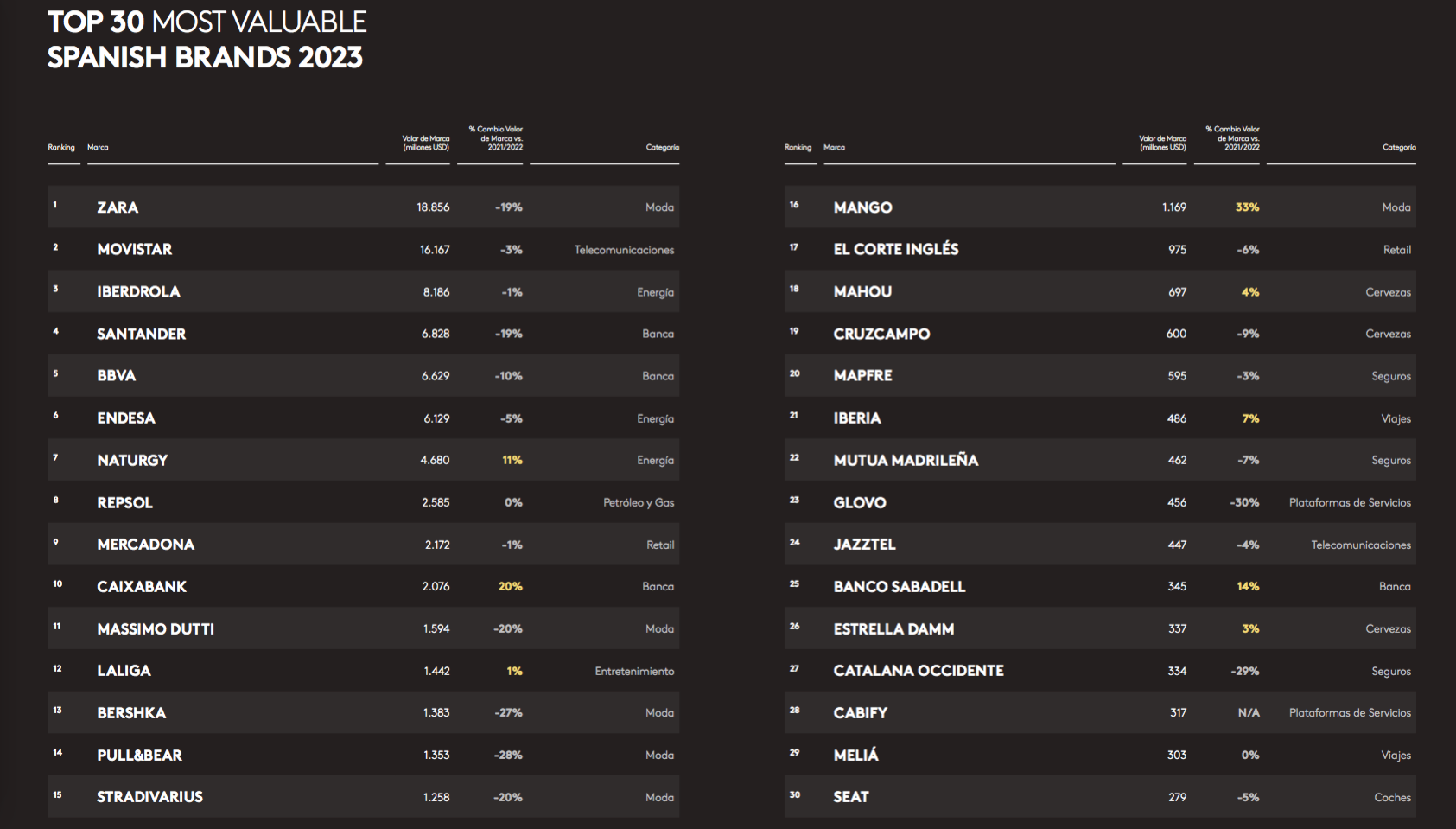Click Naturgy's 11% change value
Screen dimensions: 1456x829
(512, 460)
